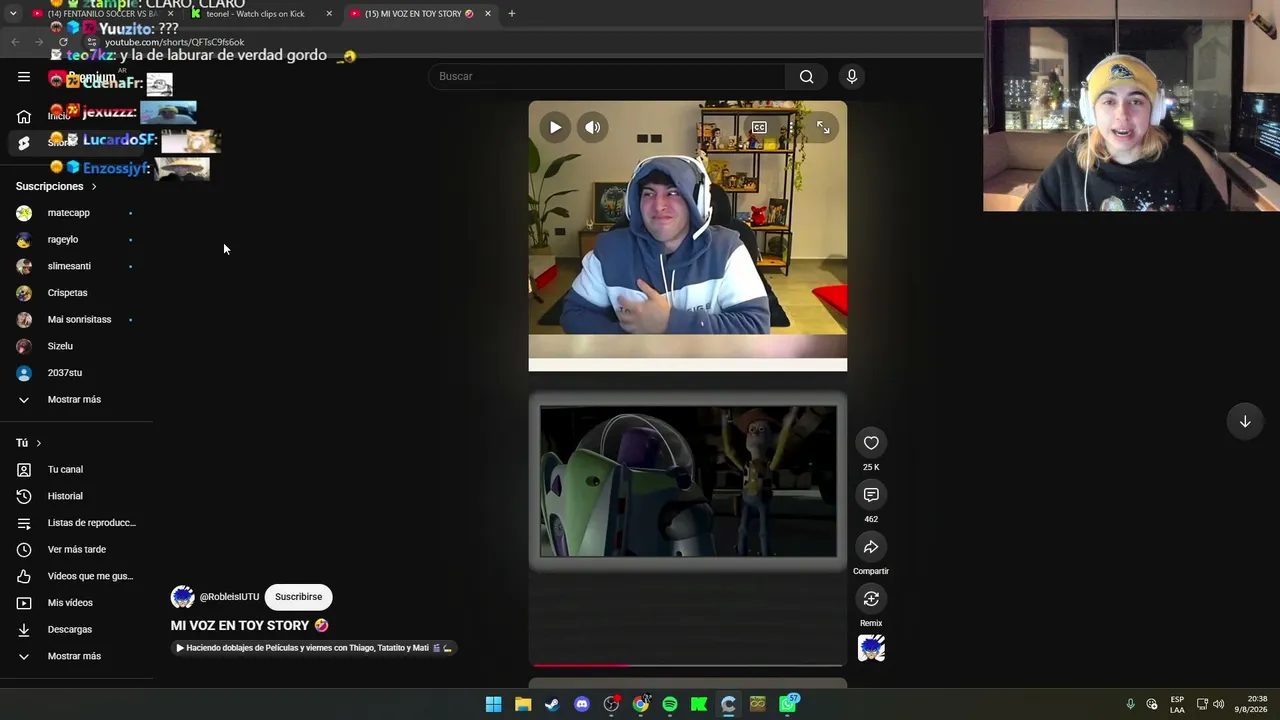Open the linked video below the title
Screen dimensions: 1280x720
coord(314,648)
